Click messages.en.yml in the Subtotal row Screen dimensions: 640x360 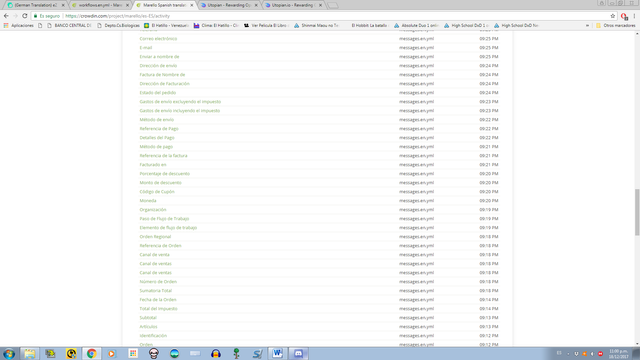(x=416, y=318)
